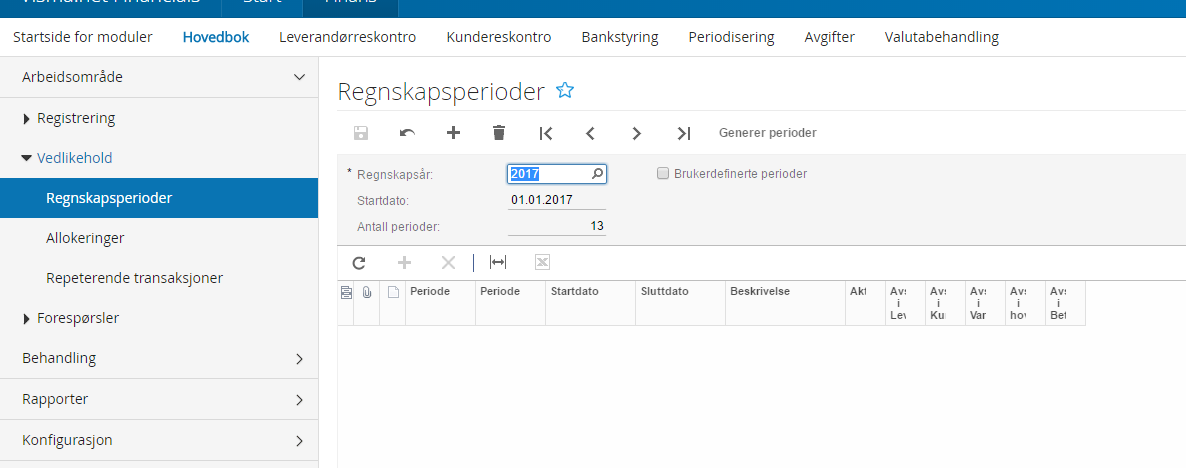Click the notes column header icon

point(346,292)
